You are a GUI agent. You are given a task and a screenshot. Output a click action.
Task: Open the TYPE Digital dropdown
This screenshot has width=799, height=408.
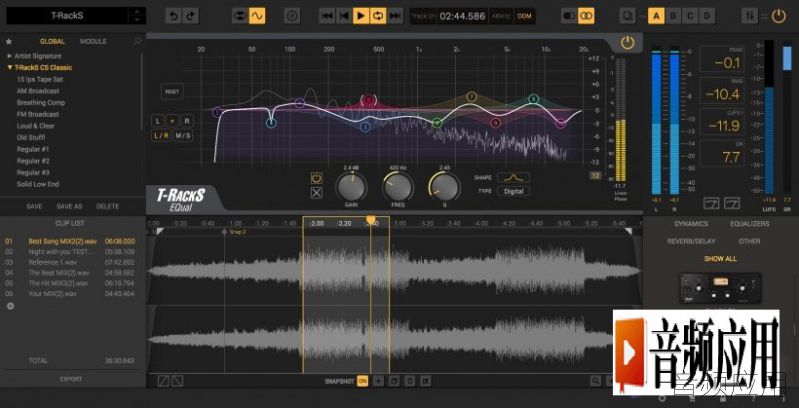514,192
